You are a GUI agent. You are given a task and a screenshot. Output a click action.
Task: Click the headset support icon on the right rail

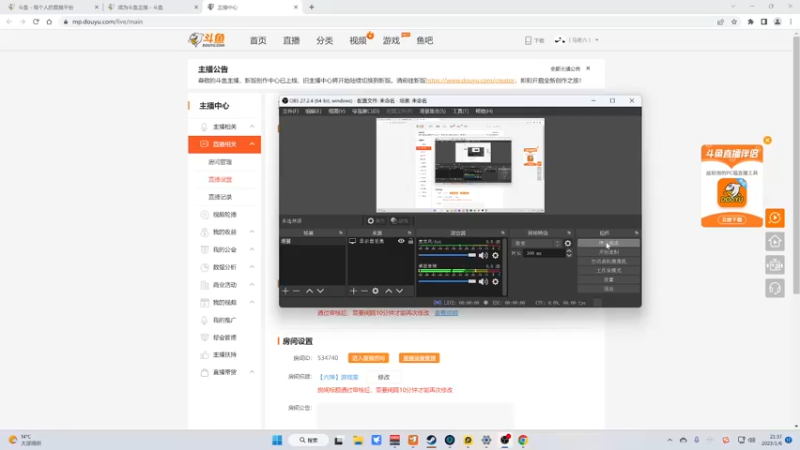coord(774,288)
